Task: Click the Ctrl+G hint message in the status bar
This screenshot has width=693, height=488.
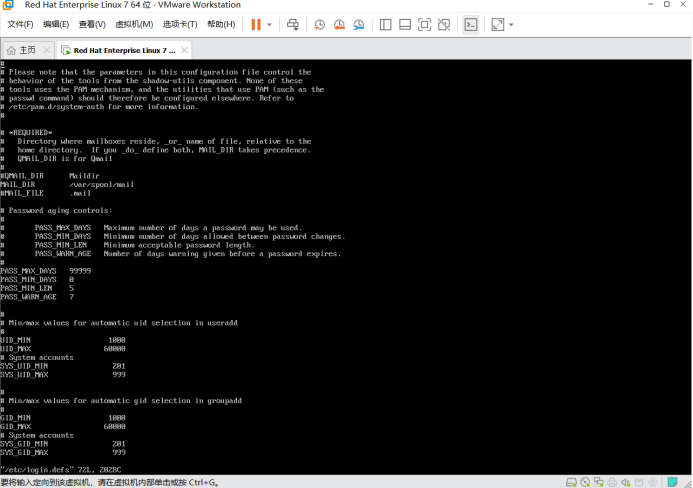Action: click(110, 482)
